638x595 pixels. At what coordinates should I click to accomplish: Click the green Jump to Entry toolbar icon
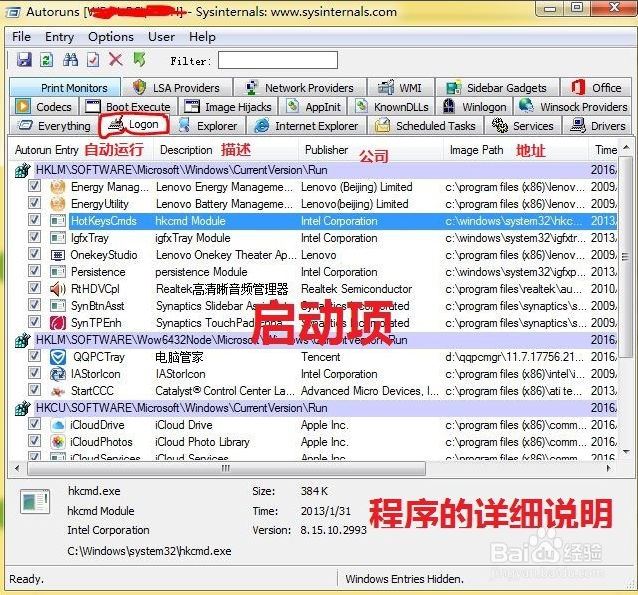140,60
